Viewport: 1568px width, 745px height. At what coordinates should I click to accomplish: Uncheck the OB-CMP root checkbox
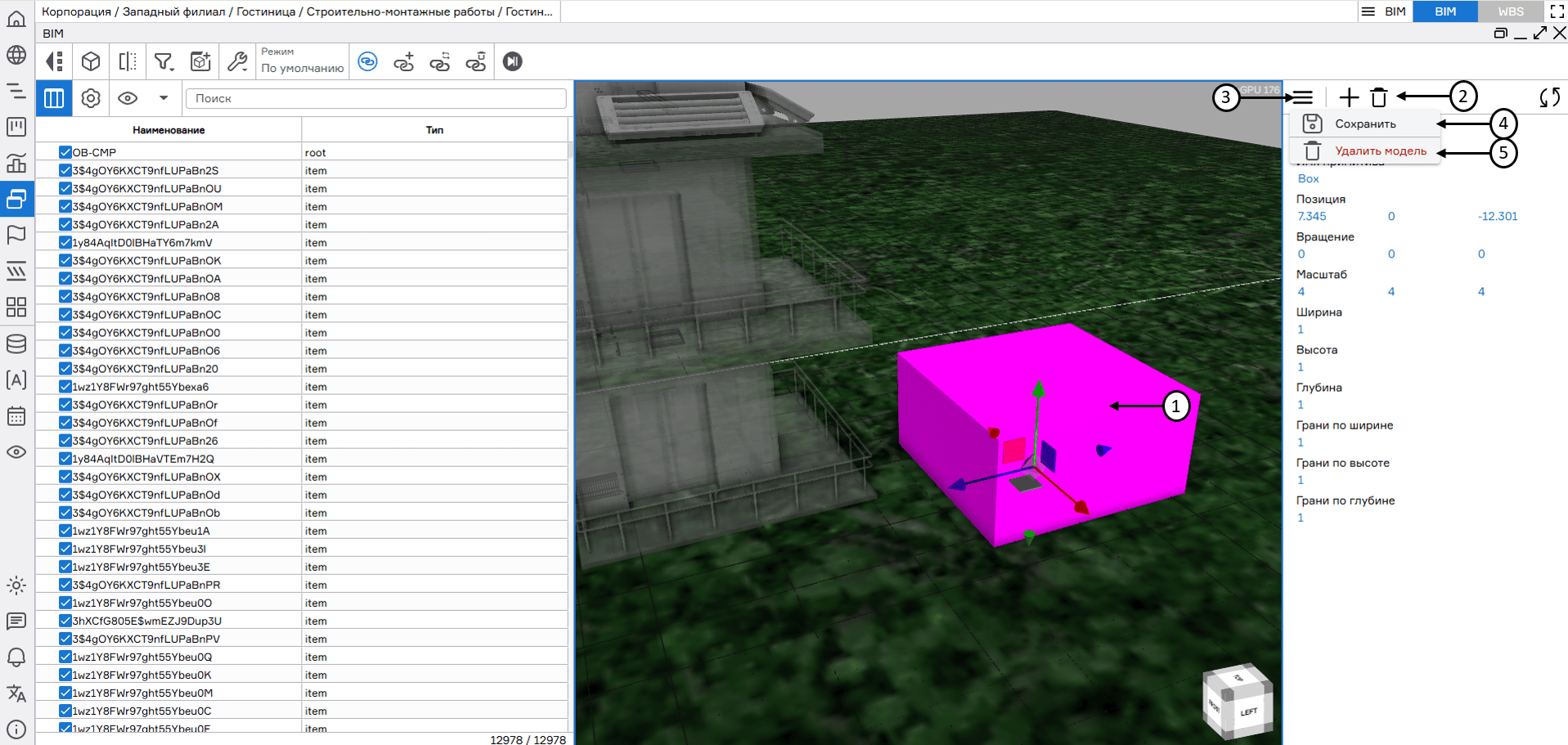pos(65,152)
